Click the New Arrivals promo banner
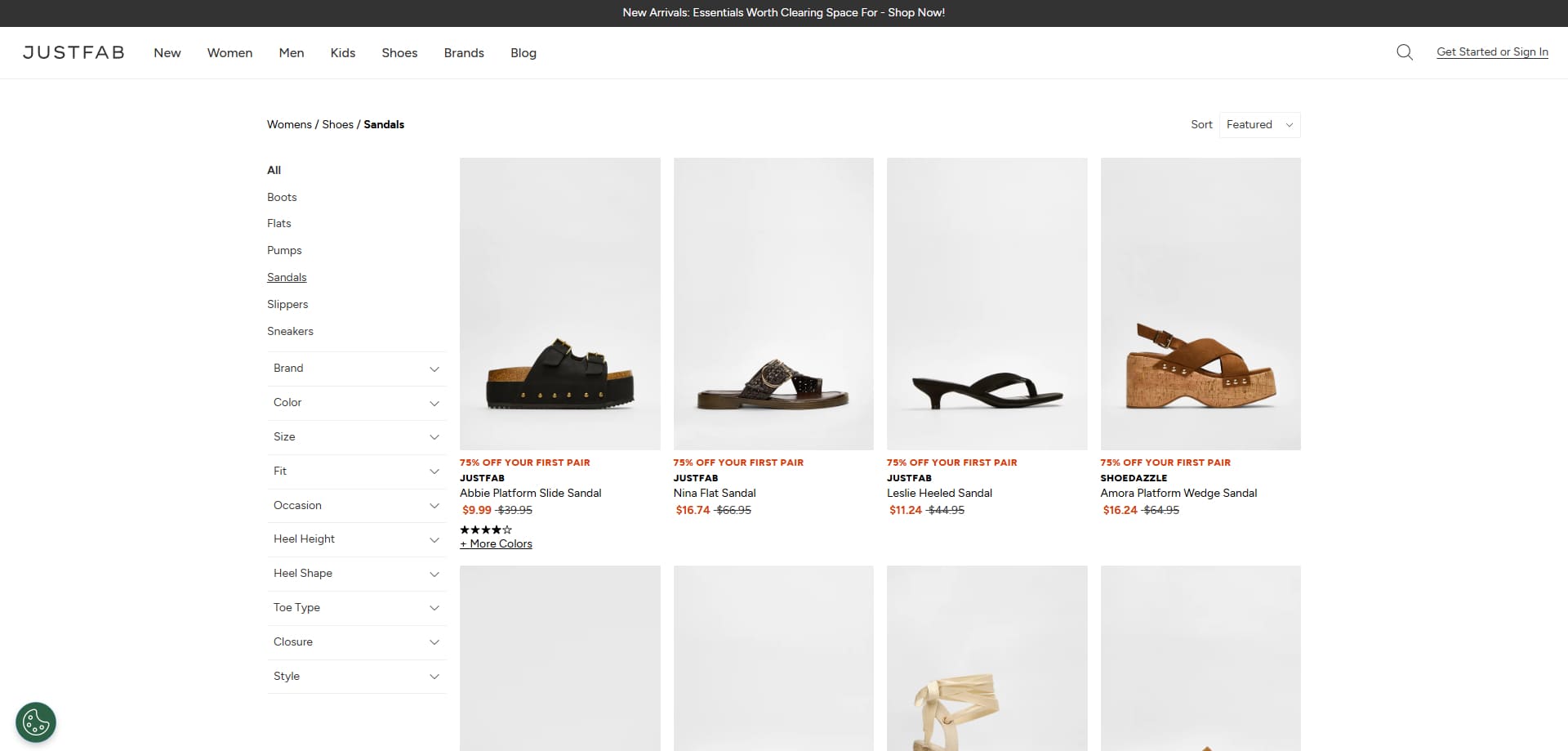 point(784,12)
